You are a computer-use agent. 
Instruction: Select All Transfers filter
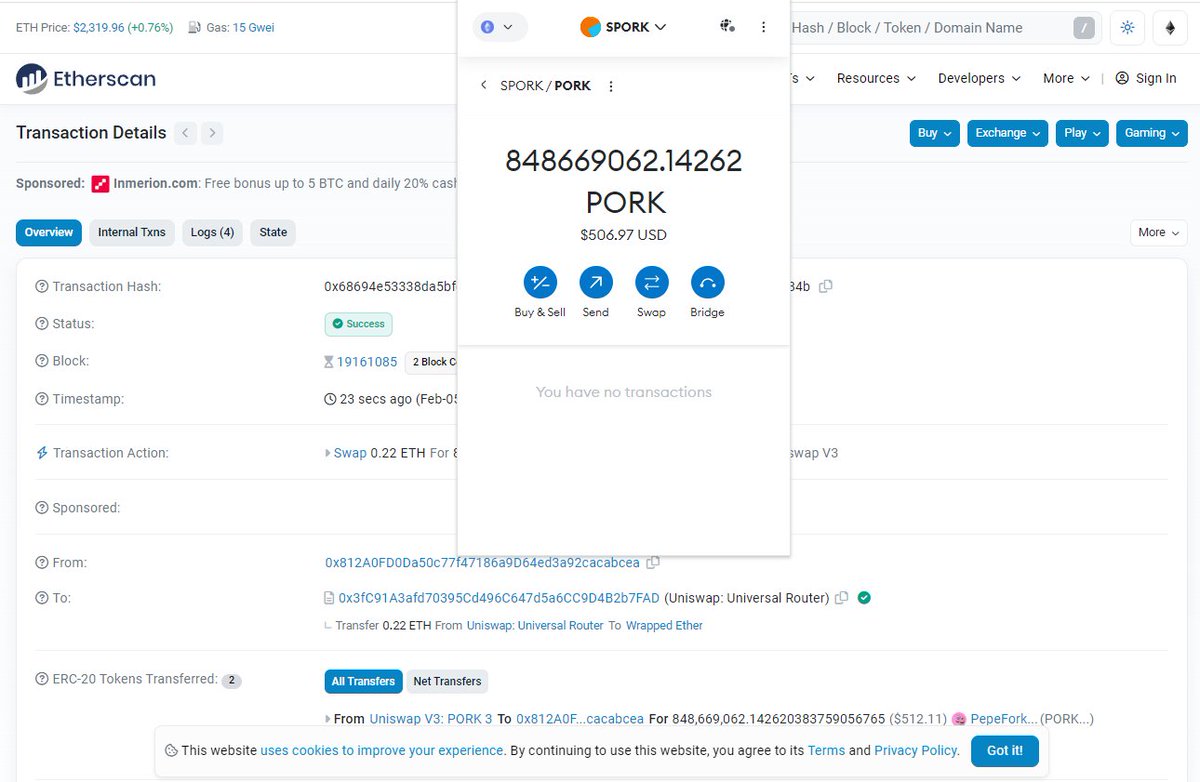pyautogui.click(x=363, y=681)
